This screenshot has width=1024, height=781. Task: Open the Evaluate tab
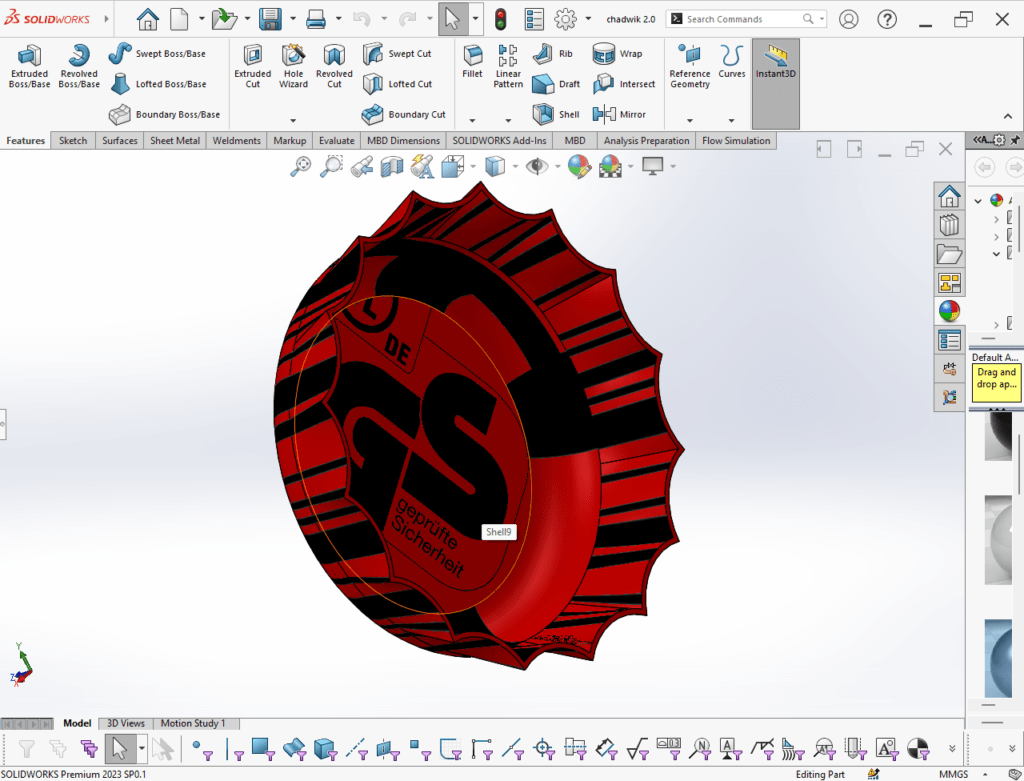(336, 141)
